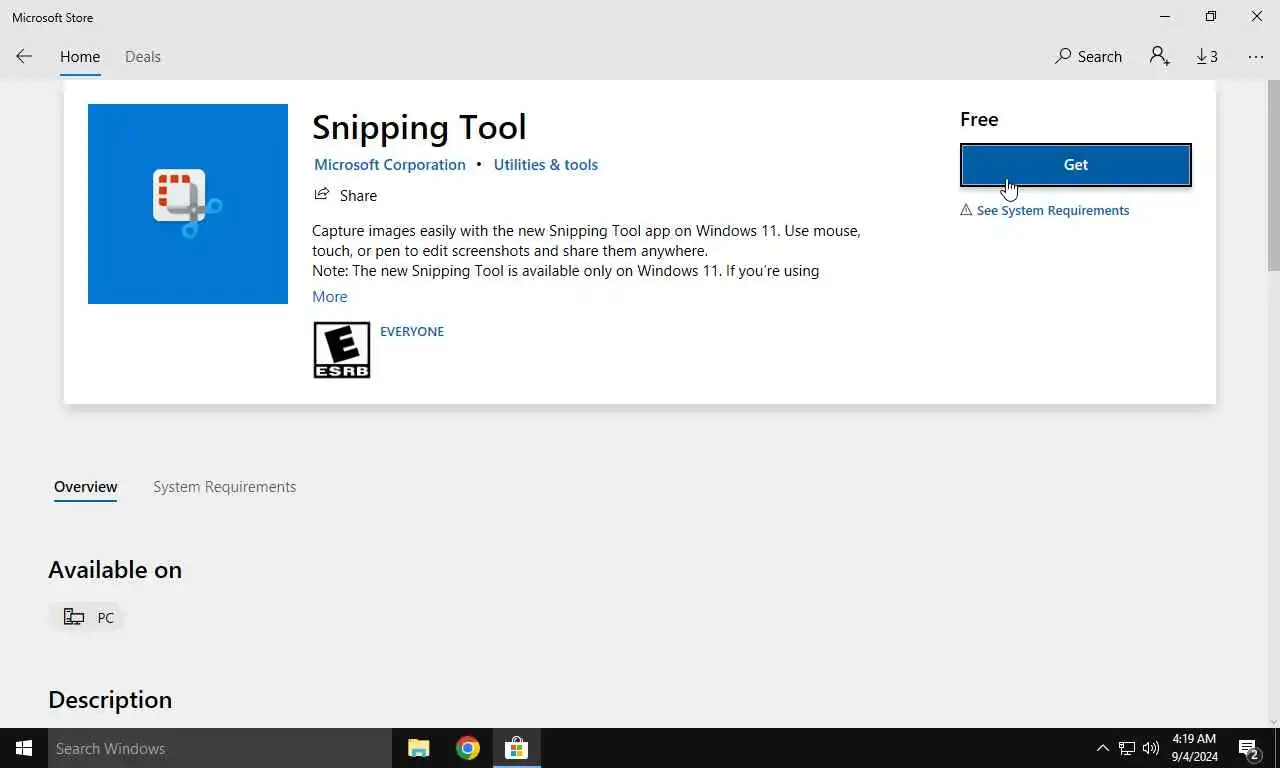Click the account sign-in icon
The height and width of the screenshot is (768, 1280).
click(1160, 56)
